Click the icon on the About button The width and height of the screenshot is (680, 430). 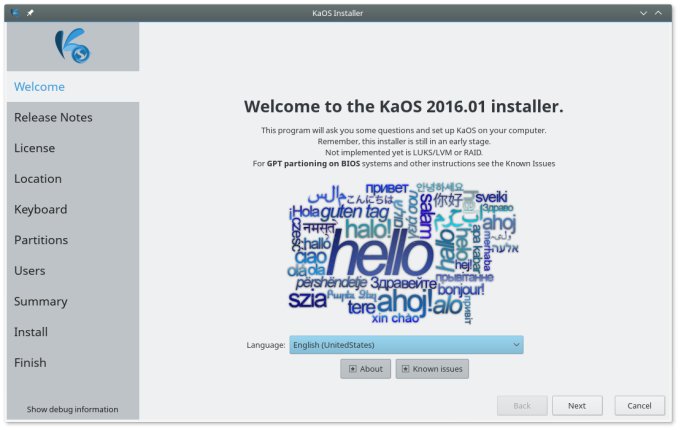coord(353,369)
